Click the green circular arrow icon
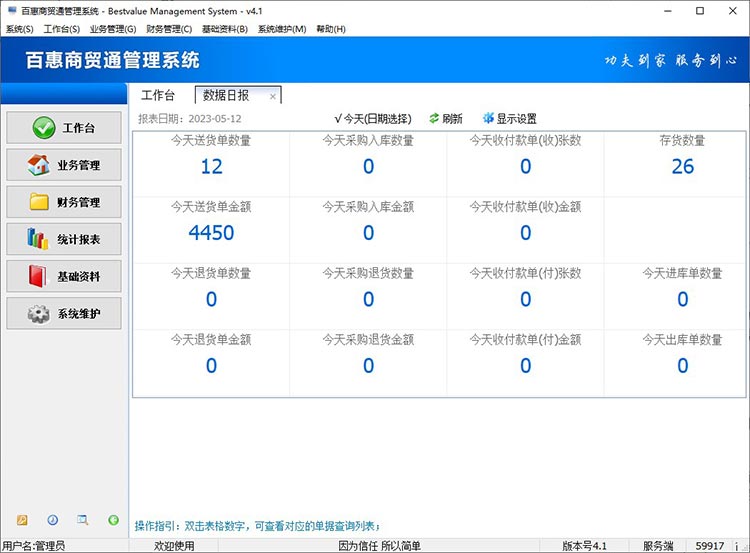The width and height of the screenshot is (750, 553). (113, 520)
